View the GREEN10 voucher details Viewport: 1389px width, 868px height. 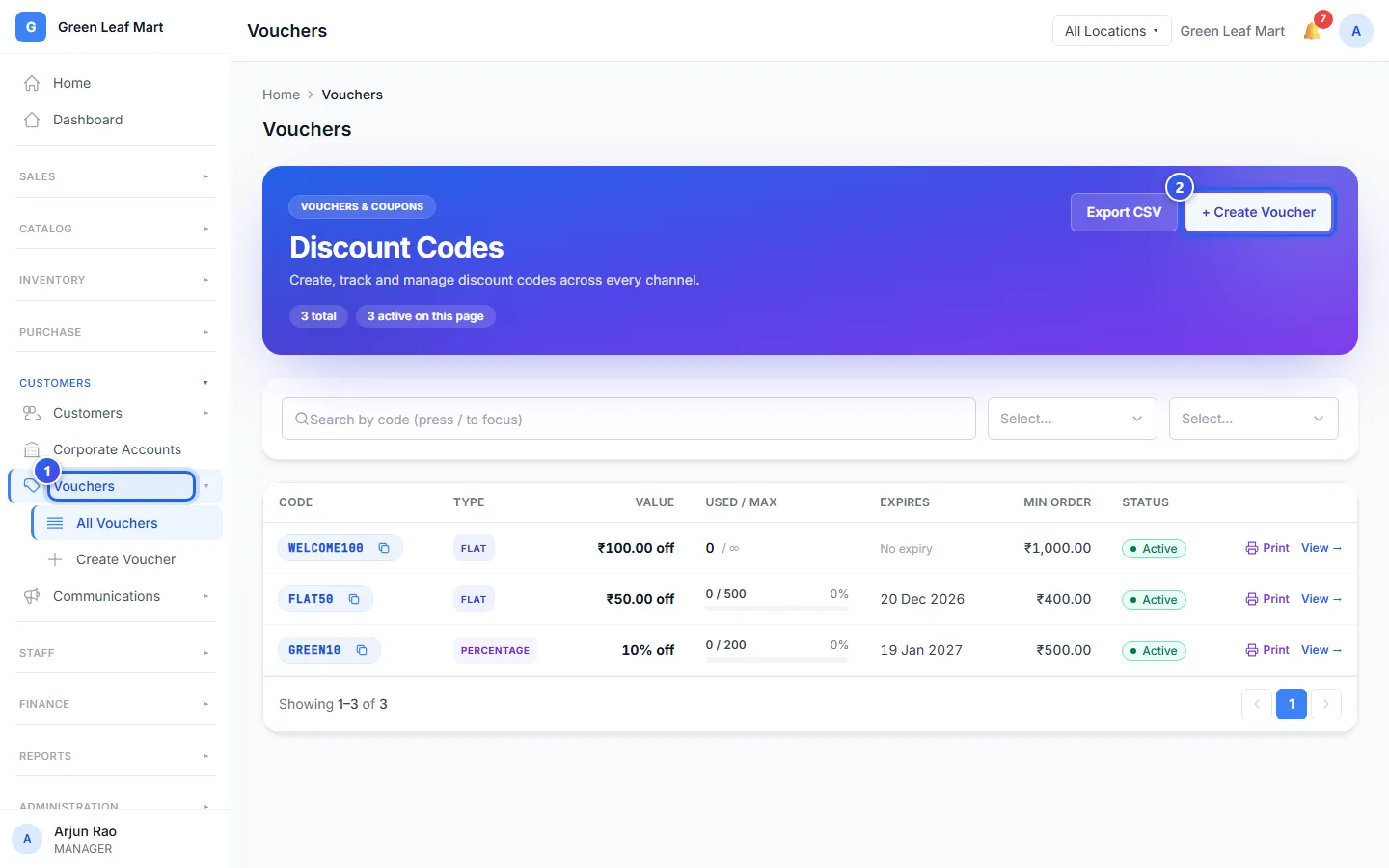[1321, 650]
